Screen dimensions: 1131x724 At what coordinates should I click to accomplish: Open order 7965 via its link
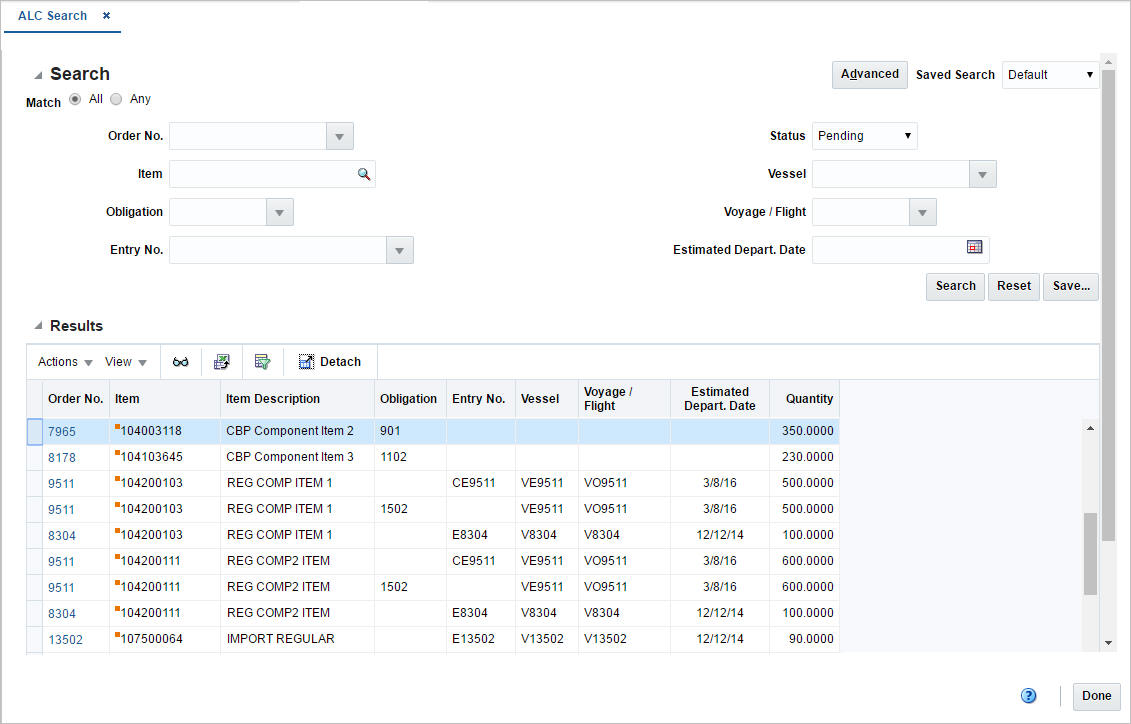[x=62, y=431]
